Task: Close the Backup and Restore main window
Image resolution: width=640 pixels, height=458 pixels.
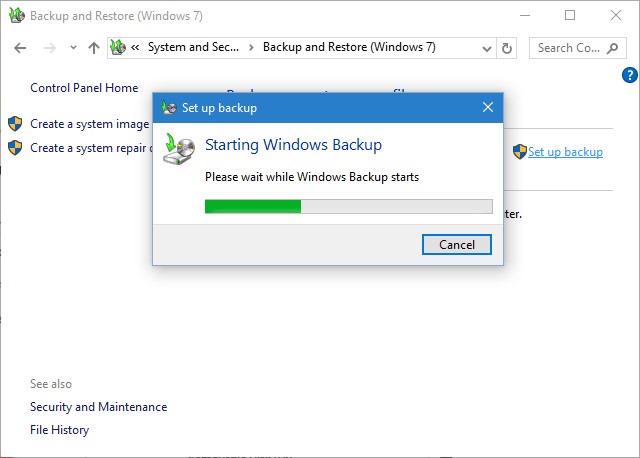Action: click(616, 16)
